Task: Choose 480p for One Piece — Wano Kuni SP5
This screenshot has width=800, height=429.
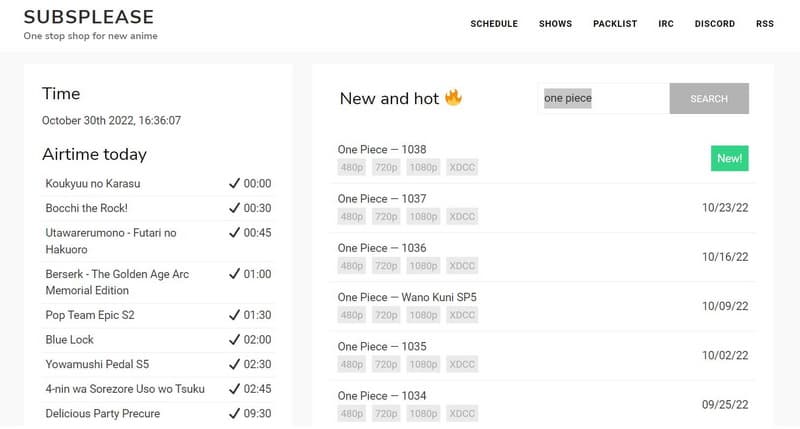Action: (x=352, y=315)
